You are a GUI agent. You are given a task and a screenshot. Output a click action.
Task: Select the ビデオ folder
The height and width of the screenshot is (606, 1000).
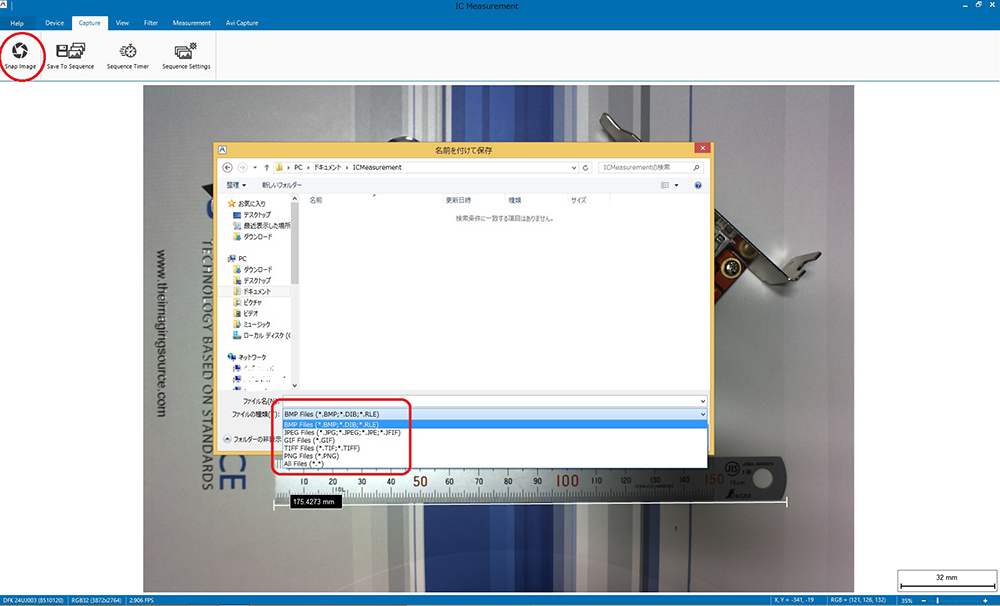[x=246, y=313]
